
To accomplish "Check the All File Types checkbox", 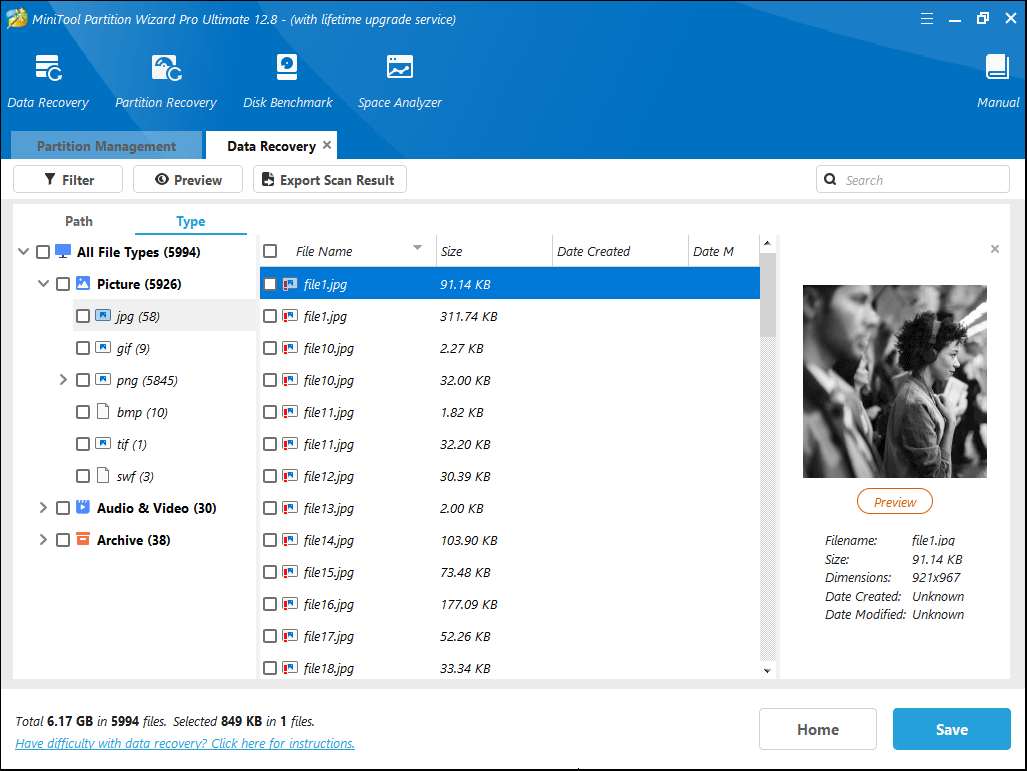I will click(43, 252).
